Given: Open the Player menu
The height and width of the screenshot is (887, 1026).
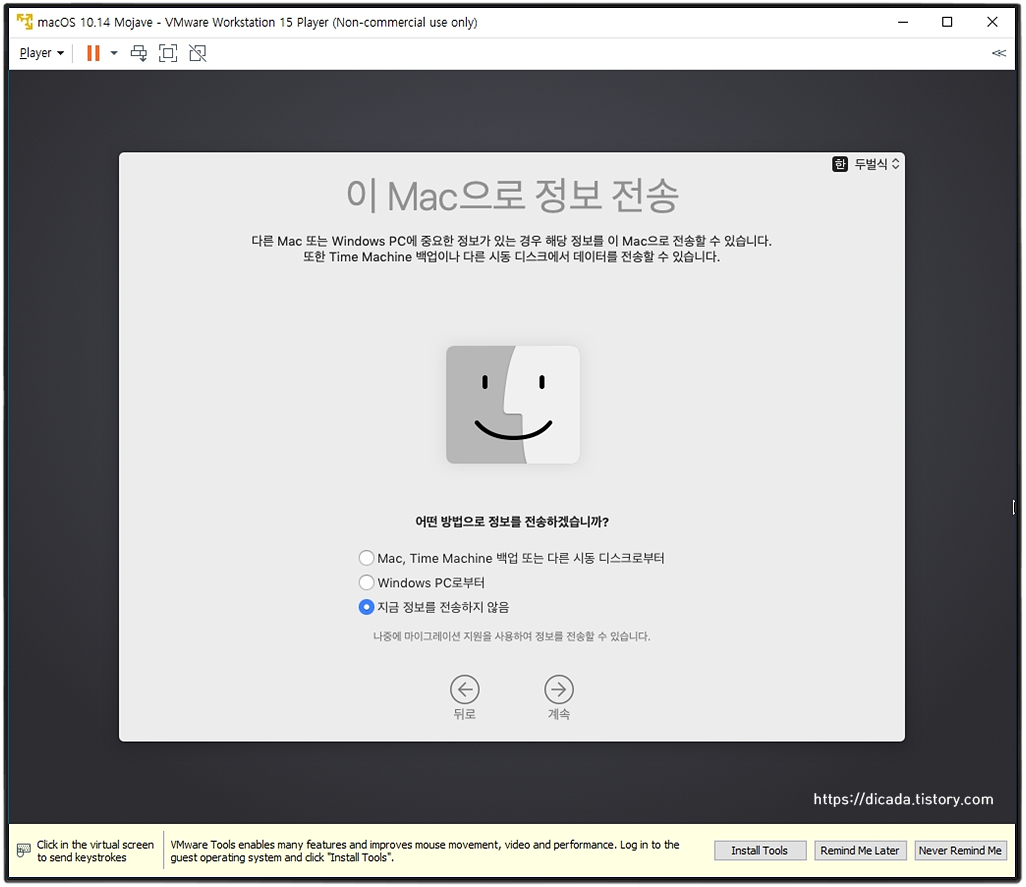Looking at the screenshot, I should (41, 53).
